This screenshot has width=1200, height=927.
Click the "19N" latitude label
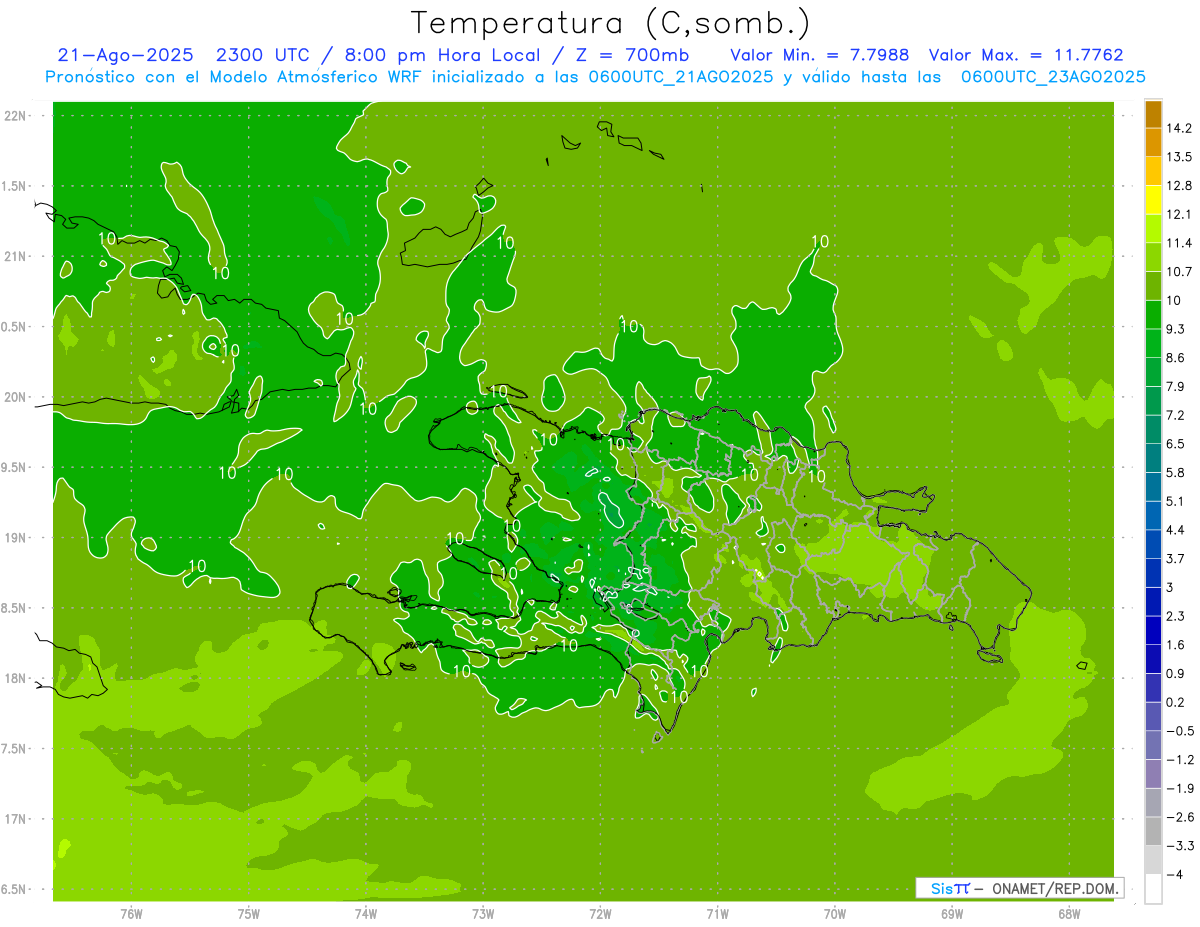point(17,538)
